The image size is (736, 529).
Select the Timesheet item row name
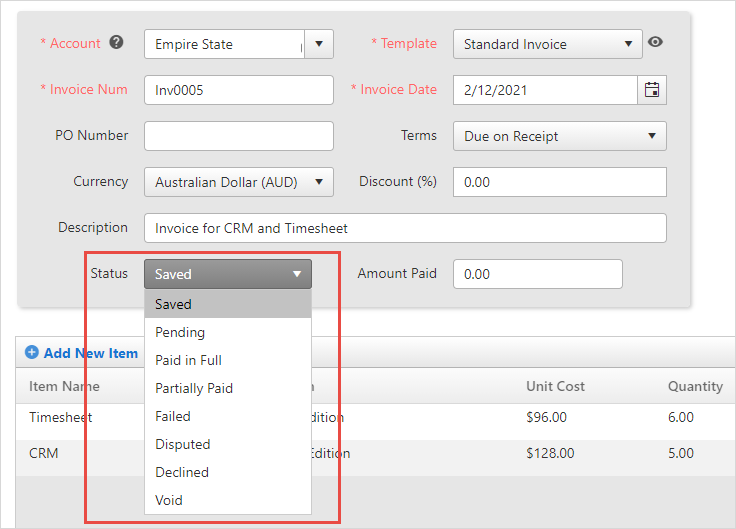(x=61, y=417)
